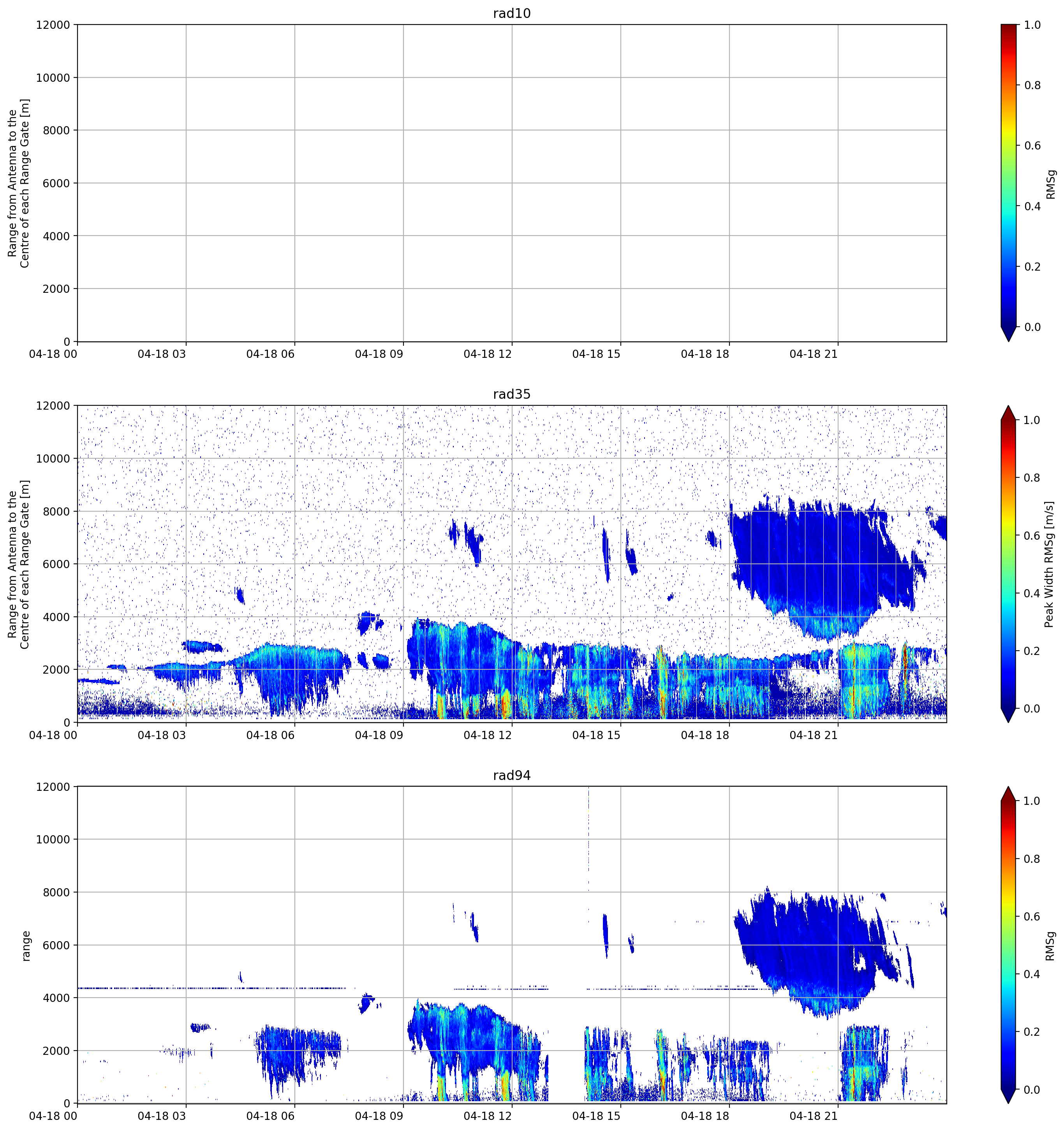Click the 10000 y-tick of rad94
Screen dimensions: 1064x1130
pos(53,840)
